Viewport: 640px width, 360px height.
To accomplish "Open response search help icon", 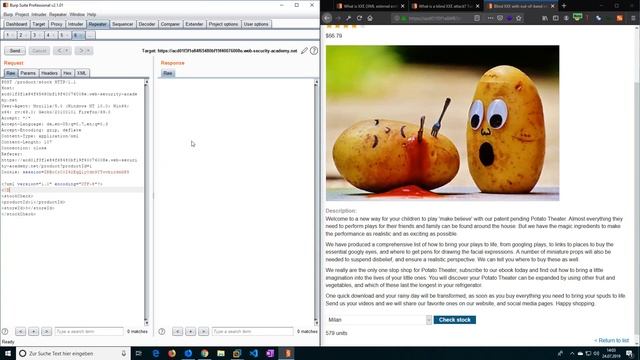I will point(162,331).
